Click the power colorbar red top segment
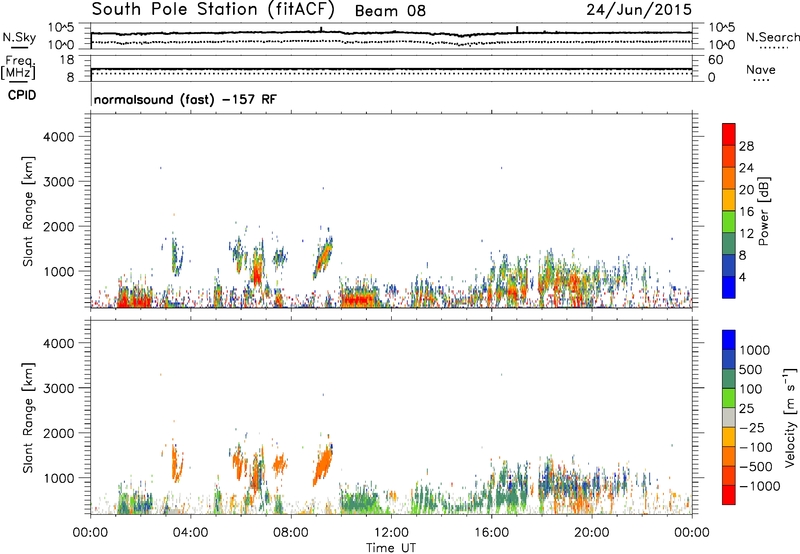The image size is (800, 554). coord(729,132)
